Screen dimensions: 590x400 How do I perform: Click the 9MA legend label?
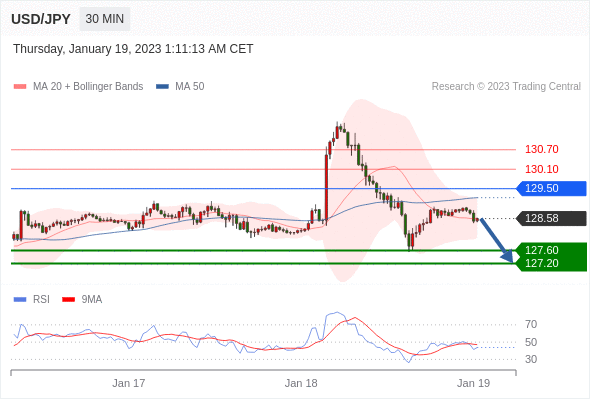tap(92, 300)
